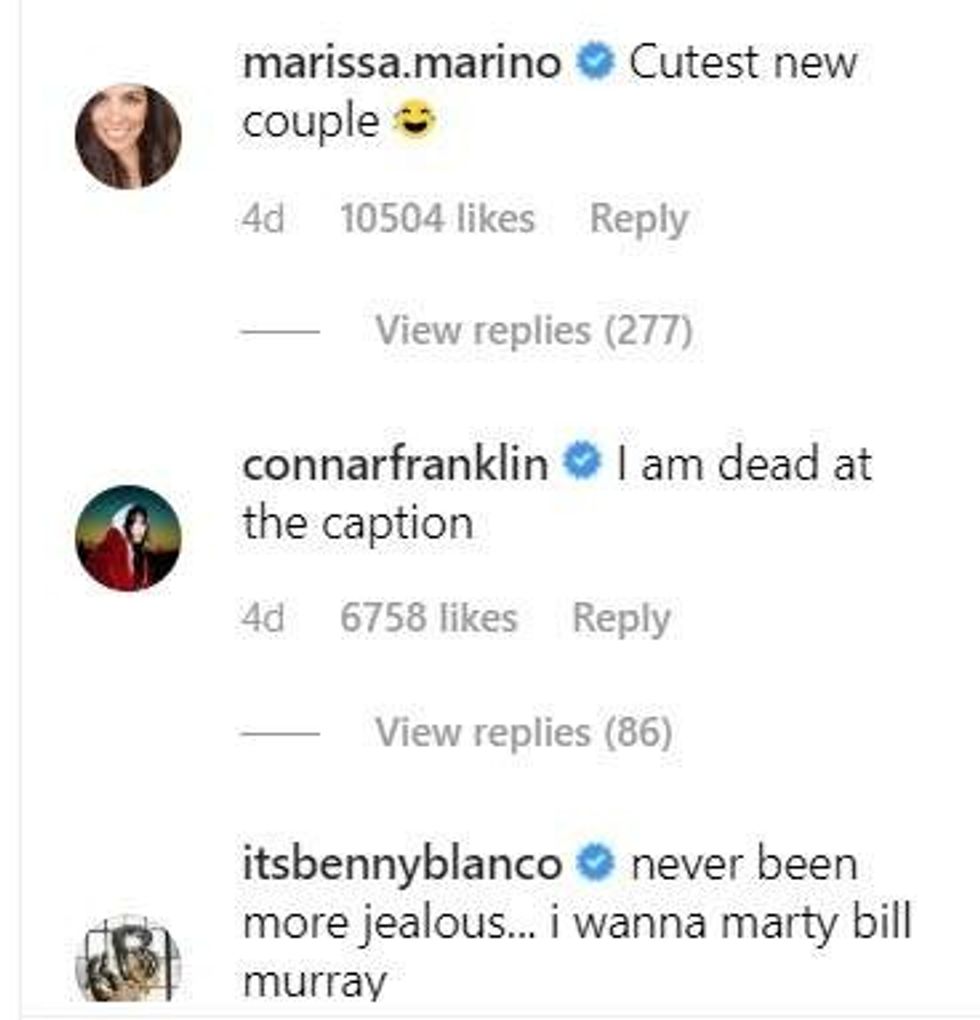980x1020 pixels.
Task: Click the 4d timestamp on connarfranklin's comment
Action: [x=263, y=619]
